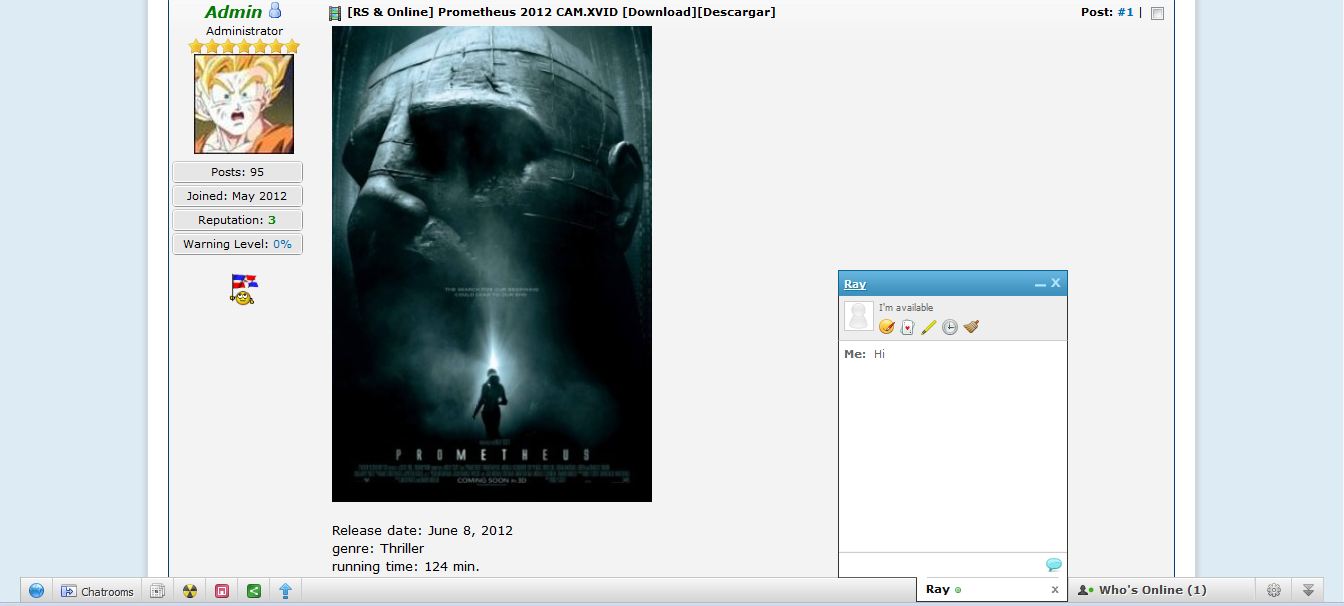
Task: Click the film strip icon beside post title
Action: coord(336,13)
